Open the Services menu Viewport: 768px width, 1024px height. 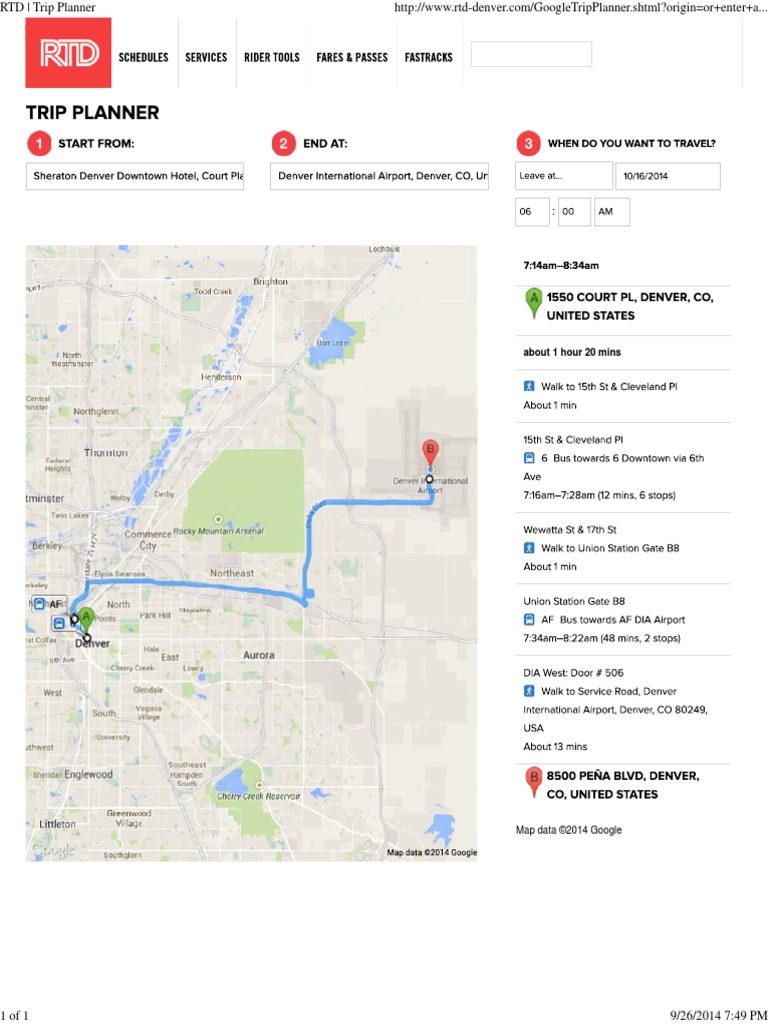point(206,57)
